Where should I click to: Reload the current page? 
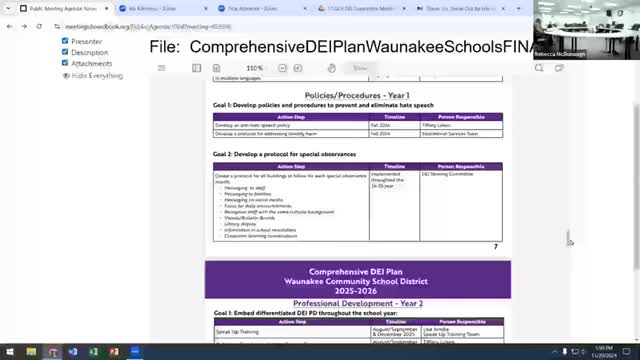39,27
